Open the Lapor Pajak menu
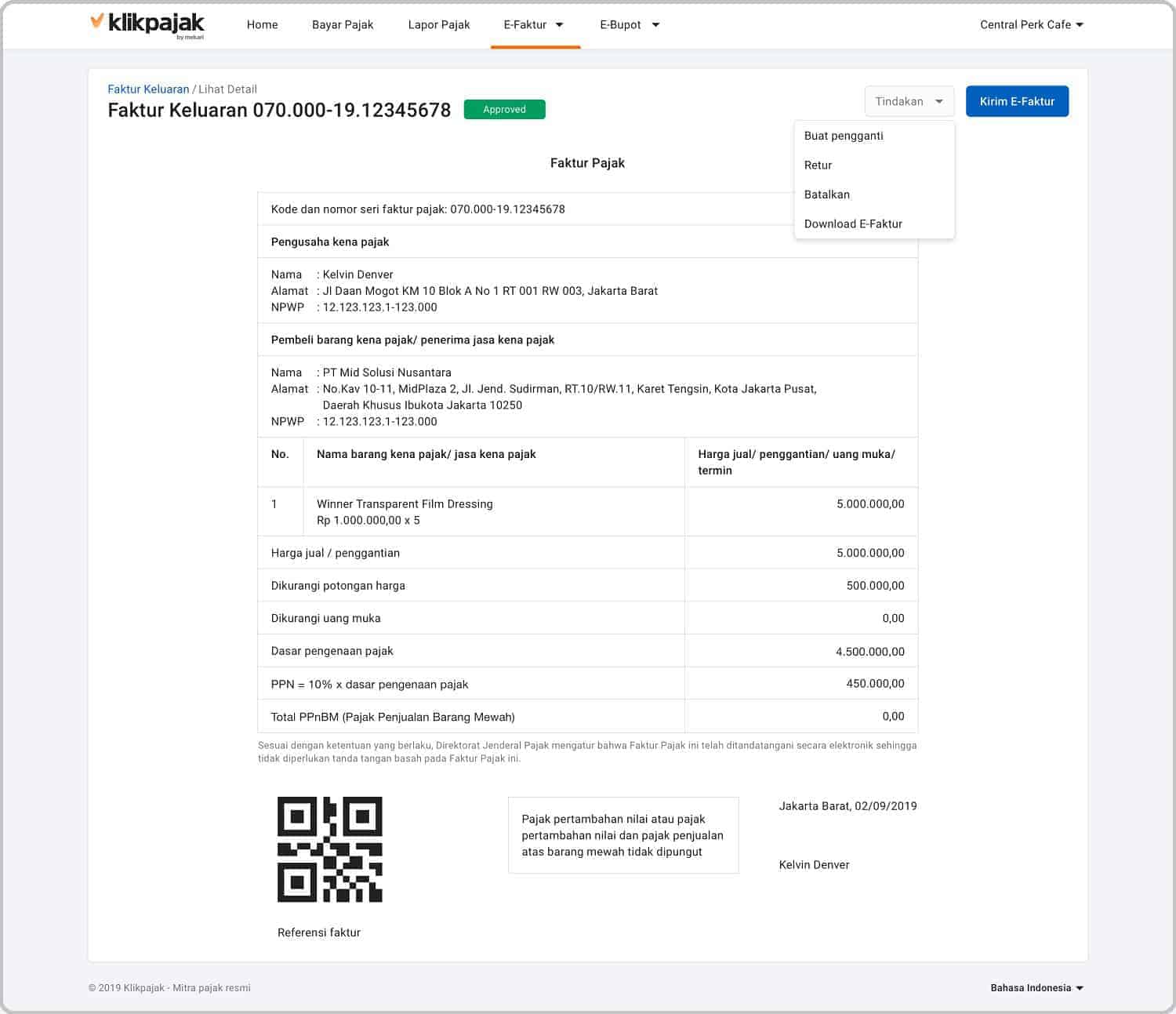 click(439, 24)
